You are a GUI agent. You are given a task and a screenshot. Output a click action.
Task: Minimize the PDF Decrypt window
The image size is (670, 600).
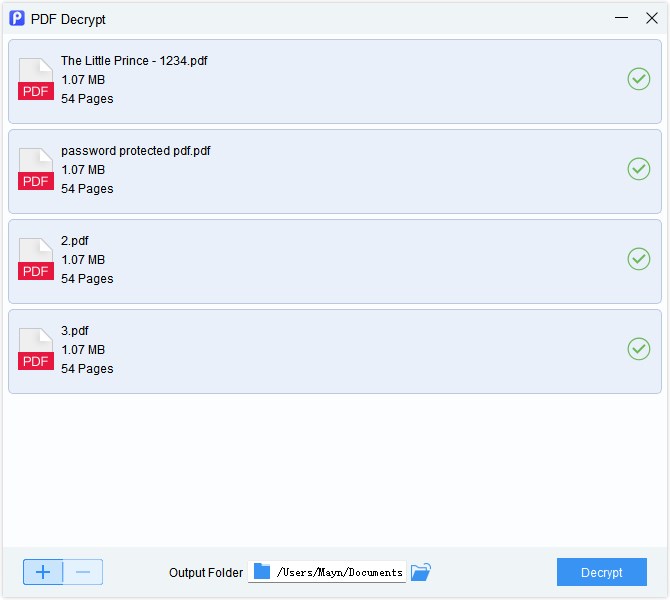[622, 18]
